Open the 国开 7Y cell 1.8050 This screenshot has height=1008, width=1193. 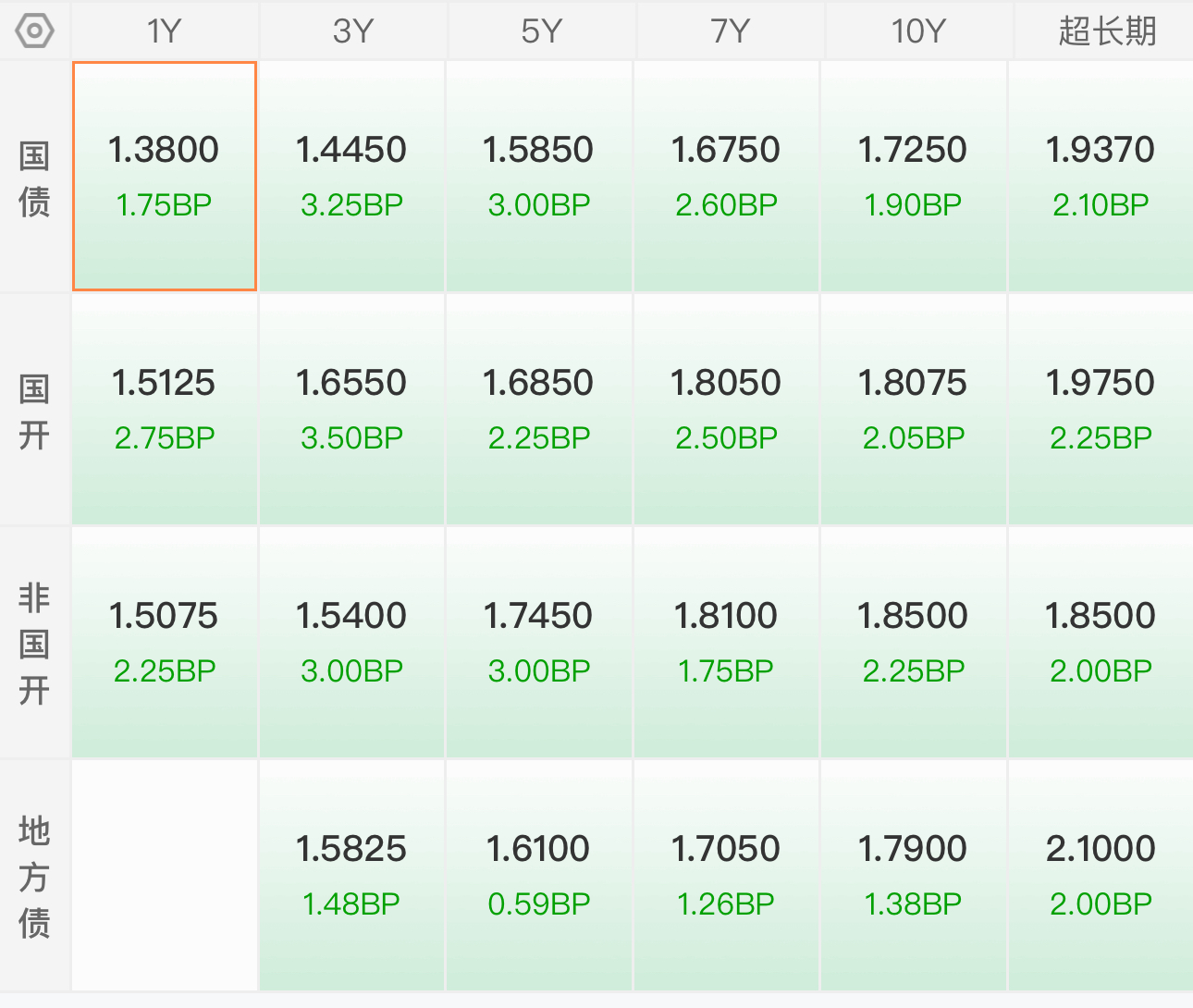click(726, 410)
